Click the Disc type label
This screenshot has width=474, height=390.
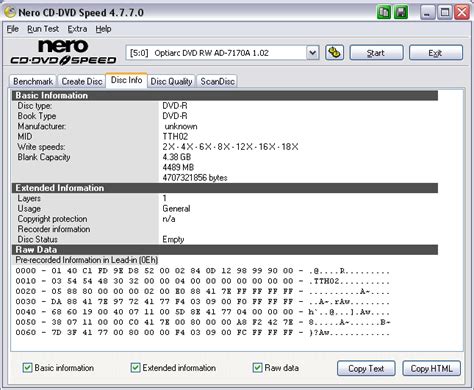point(35,106)
